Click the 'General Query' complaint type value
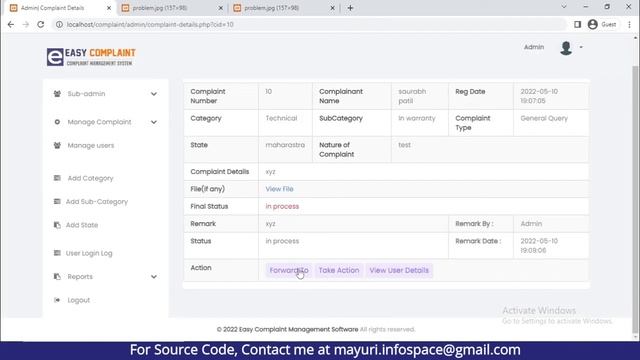Screen dimensions: 640x360 [x=544, y=118]
